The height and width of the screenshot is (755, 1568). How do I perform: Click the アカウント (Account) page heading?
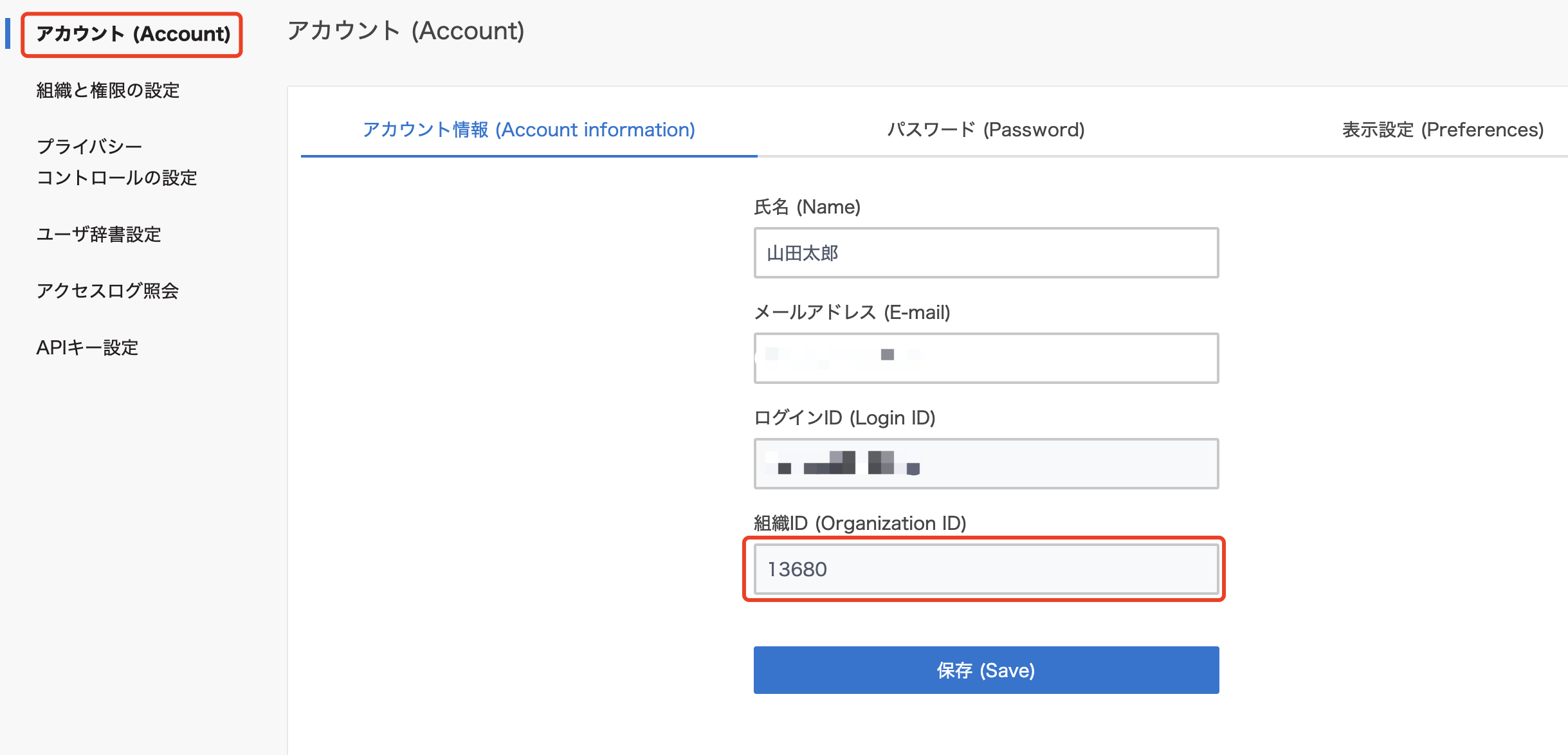405,31
